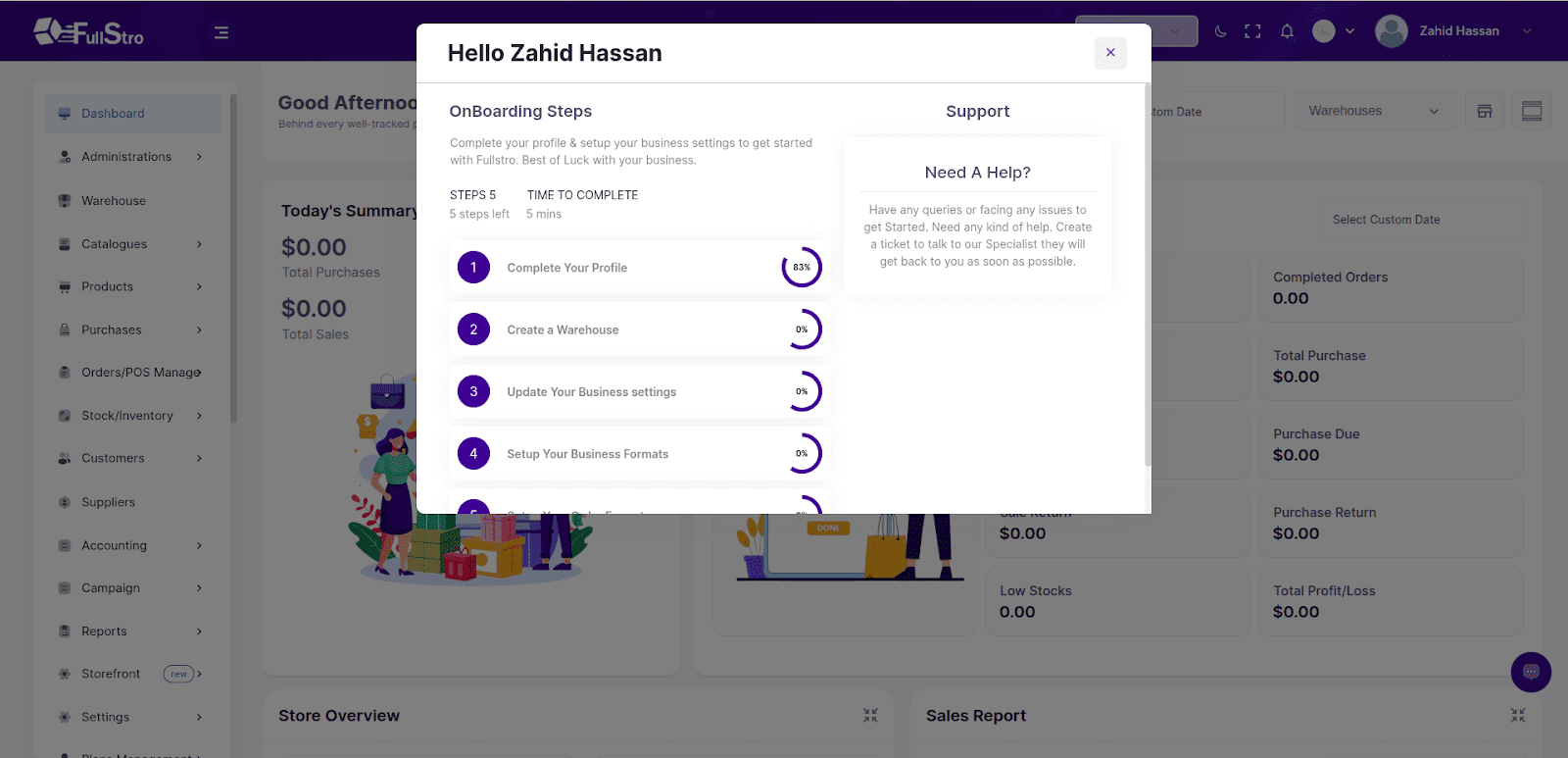Click the hamburger menu icon
Image resolution: width=1568 pixels, height=758 pixels.
pos(221,32)
